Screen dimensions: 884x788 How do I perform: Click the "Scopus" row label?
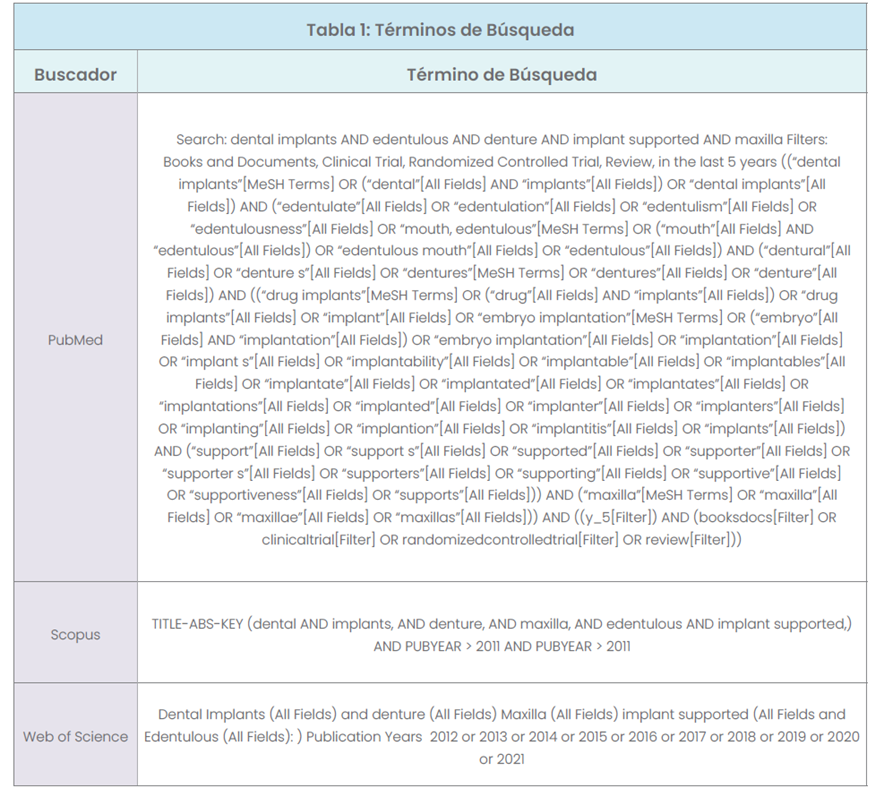76,634
